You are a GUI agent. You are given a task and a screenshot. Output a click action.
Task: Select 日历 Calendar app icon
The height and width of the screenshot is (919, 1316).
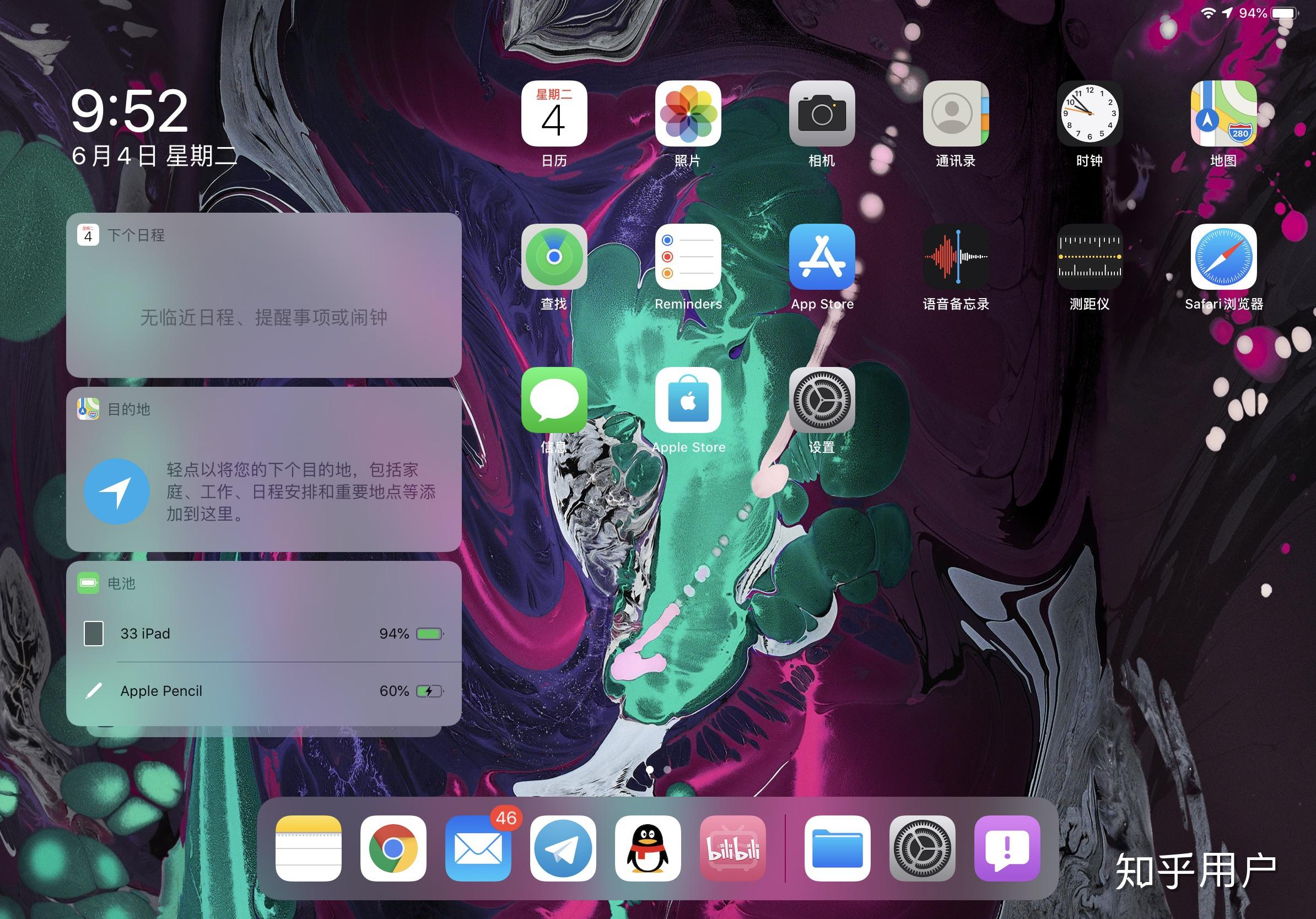point(555,120)
